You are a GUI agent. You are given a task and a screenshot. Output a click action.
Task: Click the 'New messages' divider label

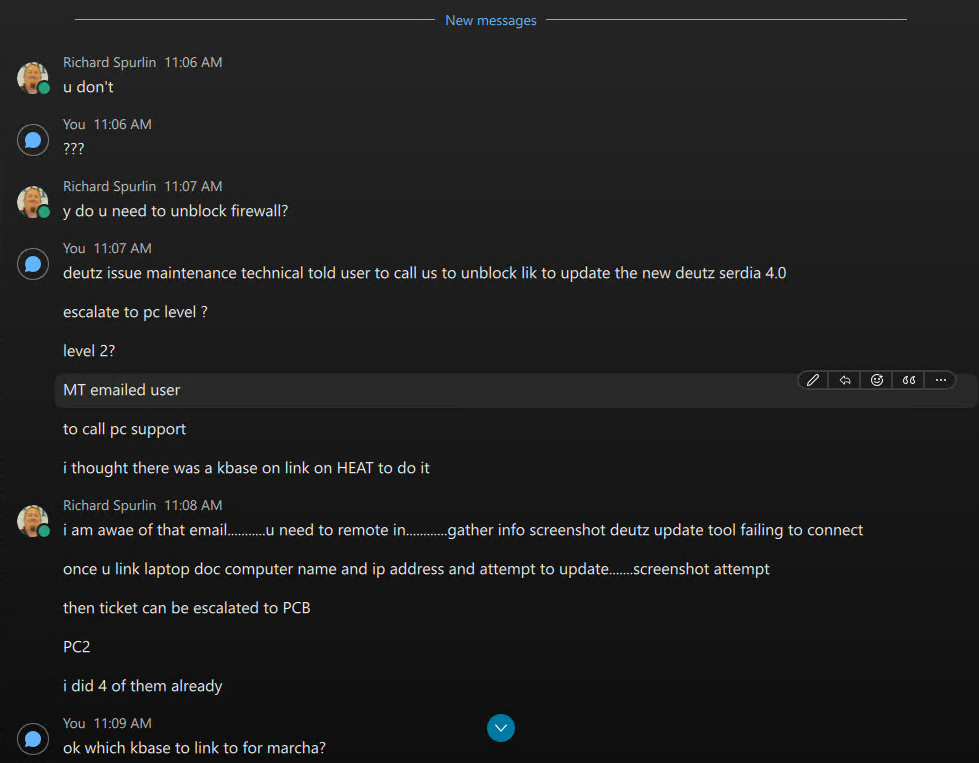[x=490, y=20]
